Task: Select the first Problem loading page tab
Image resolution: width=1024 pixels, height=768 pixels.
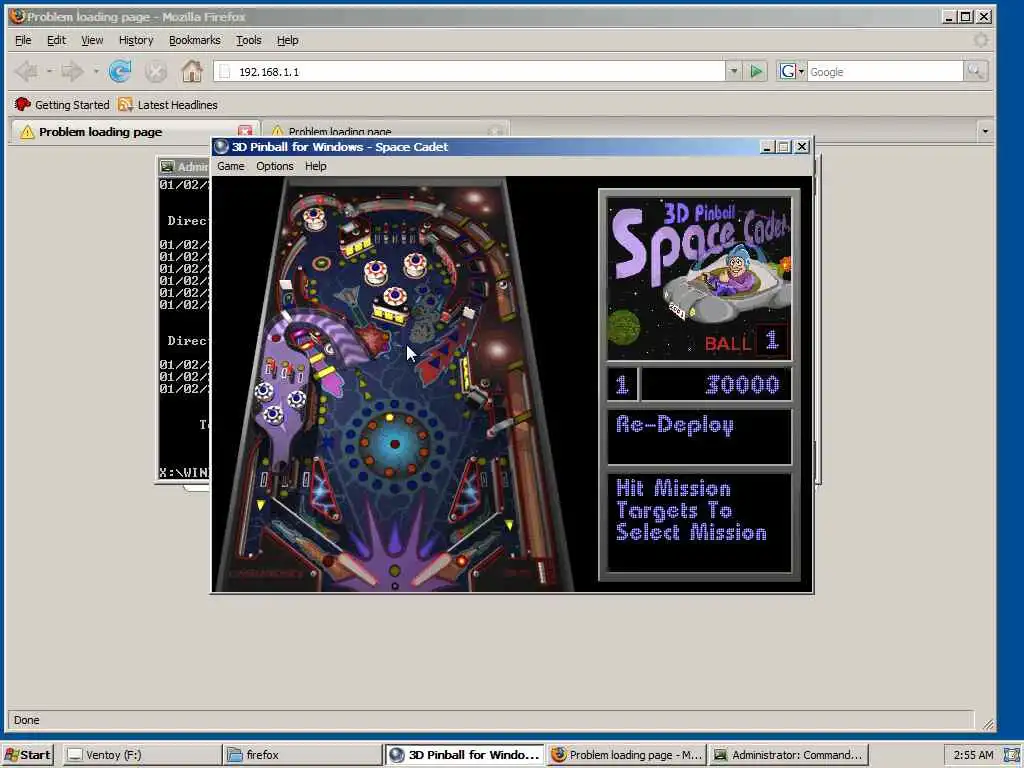Action: coord(134,132)
